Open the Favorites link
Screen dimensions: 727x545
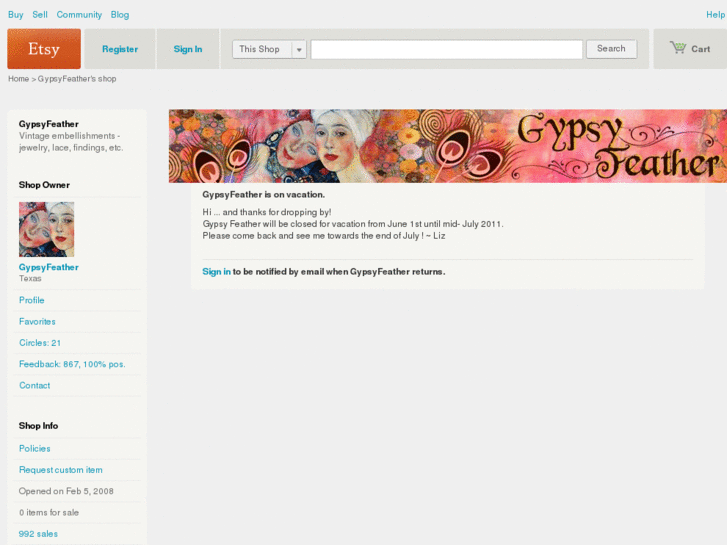37,321
